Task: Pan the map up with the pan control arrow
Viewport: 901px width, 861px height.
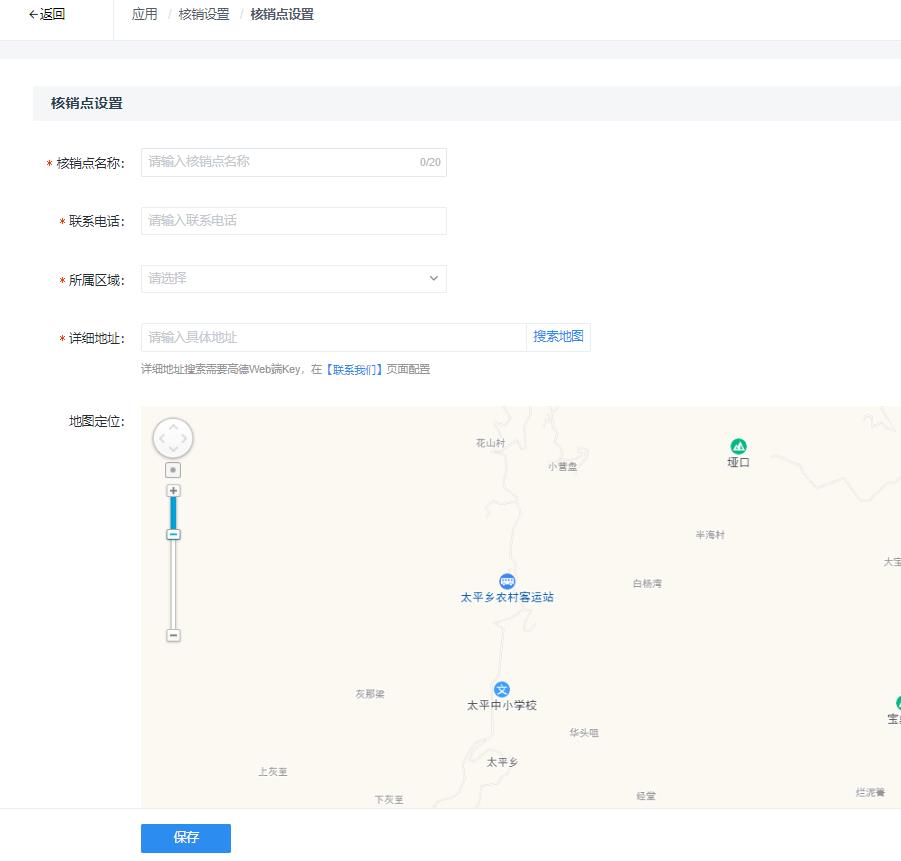Action: [173, 427]
